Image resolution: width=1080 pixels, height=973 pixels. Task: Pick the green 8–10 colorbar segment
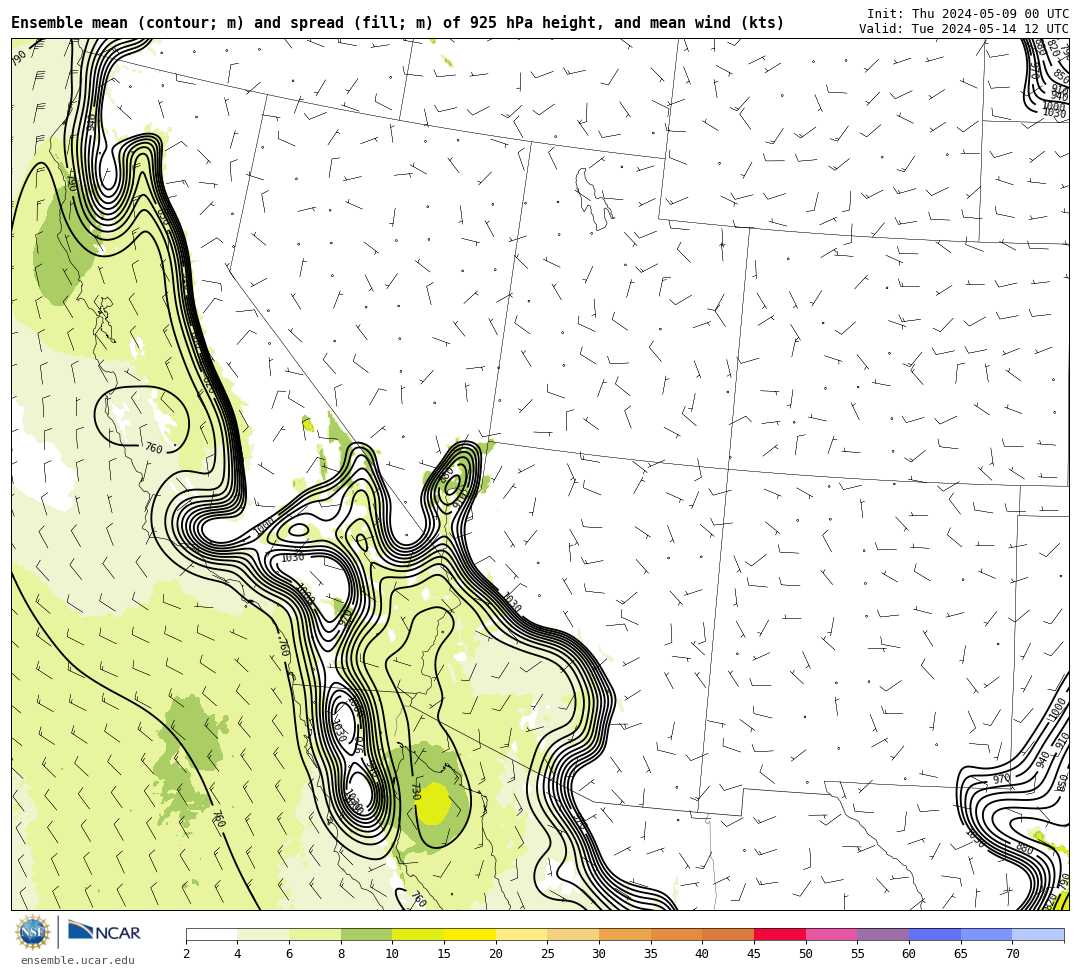tap(366, 934)
